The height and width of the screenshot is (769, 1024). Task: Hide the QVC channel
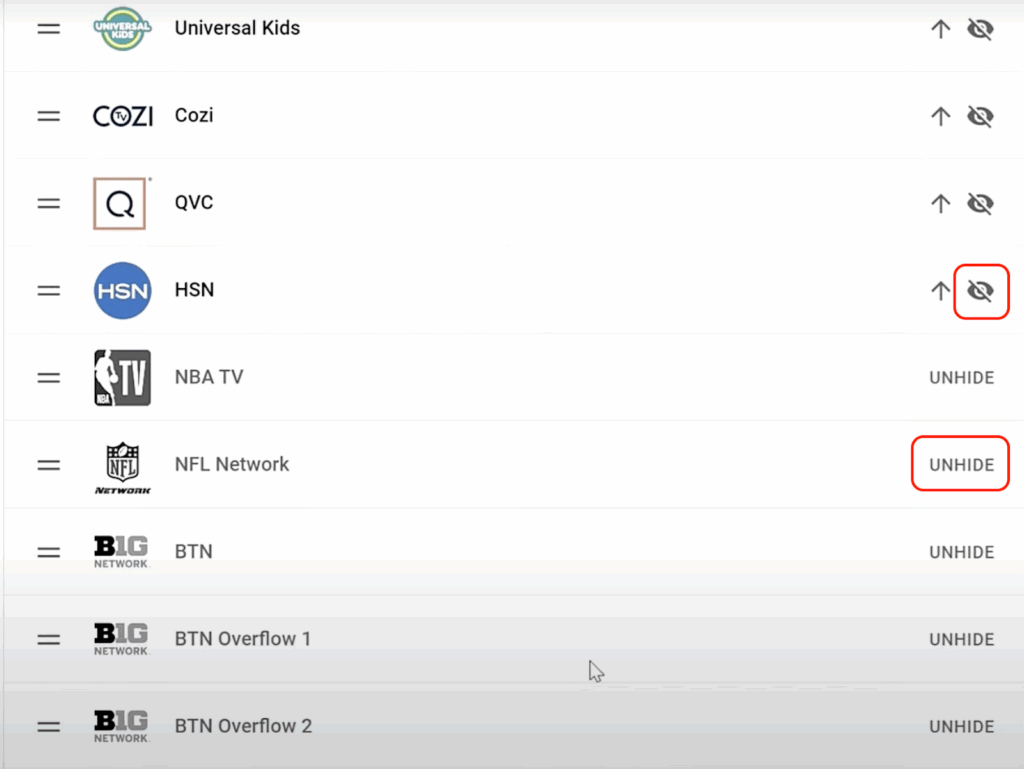click(x=980, y=204)
